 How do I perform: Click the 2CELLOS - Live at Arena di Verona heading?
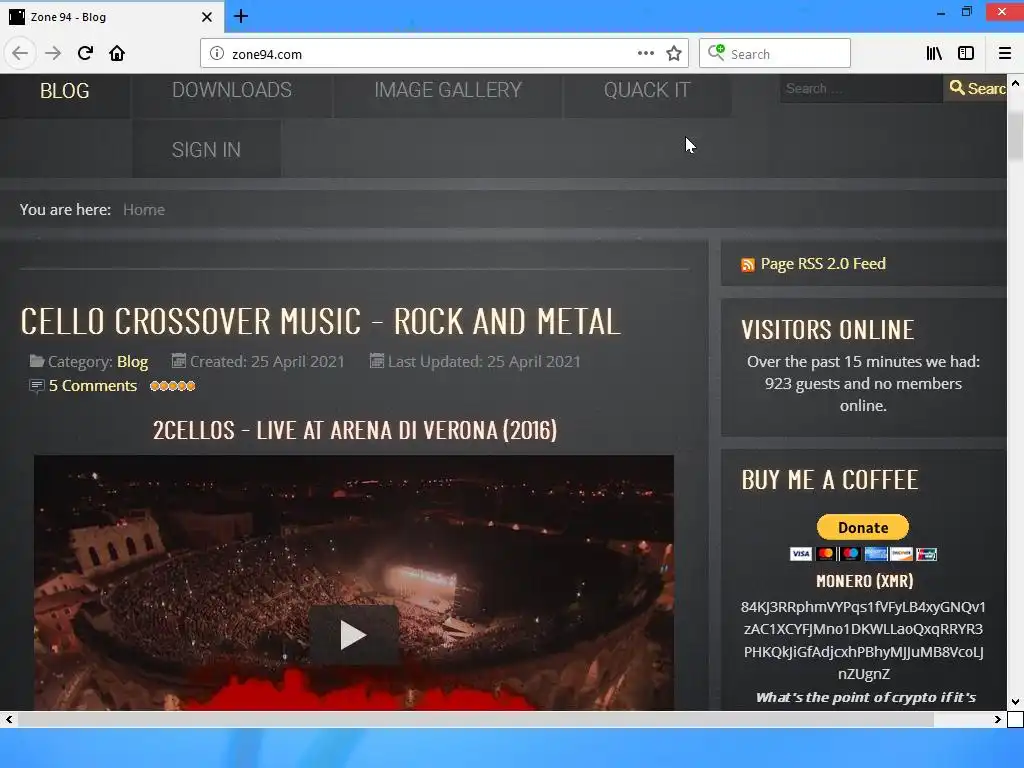pos(355,430)
